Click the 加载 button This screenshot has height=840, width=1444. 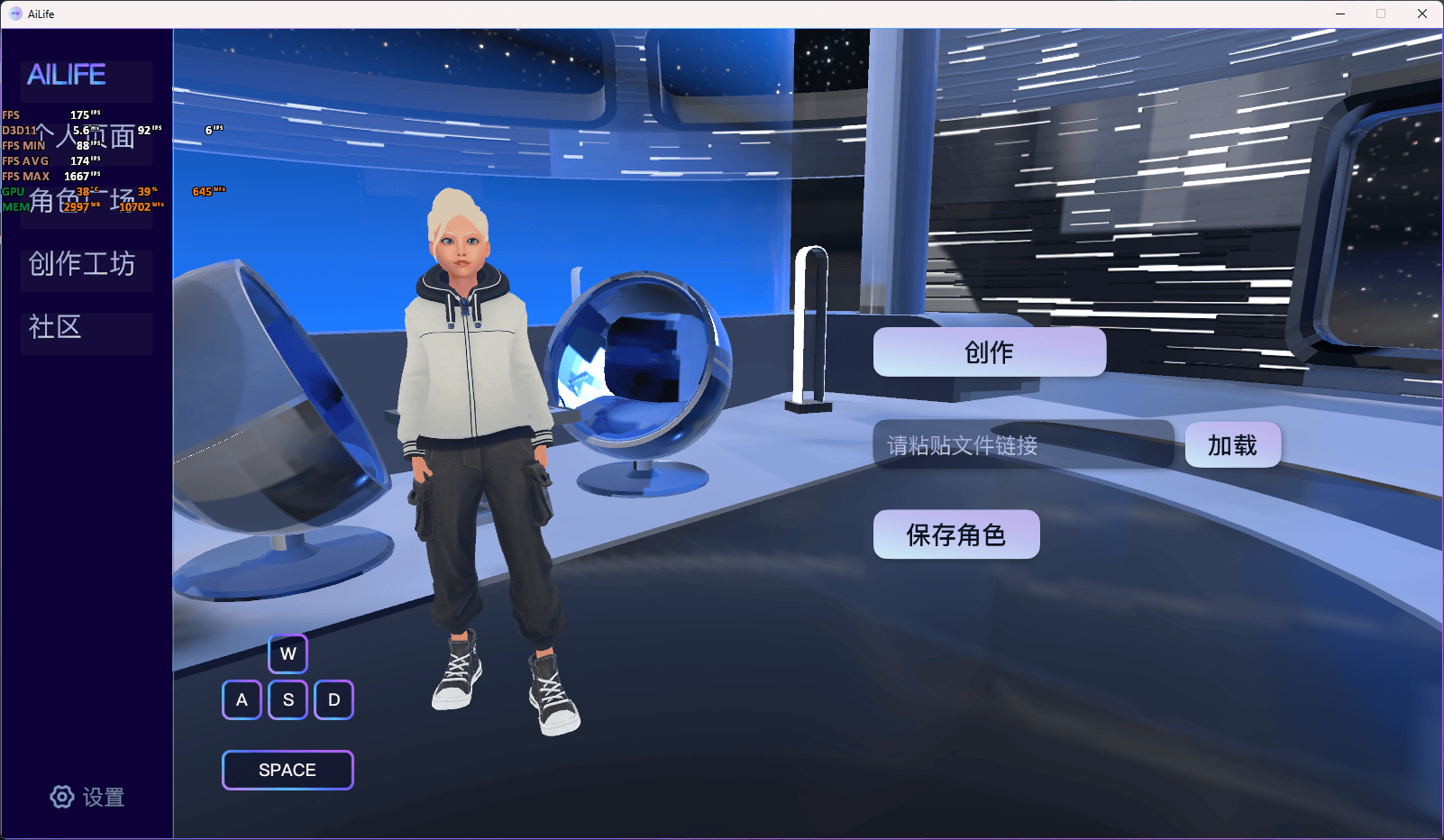pyautogui.click(x=1232, y=445)
